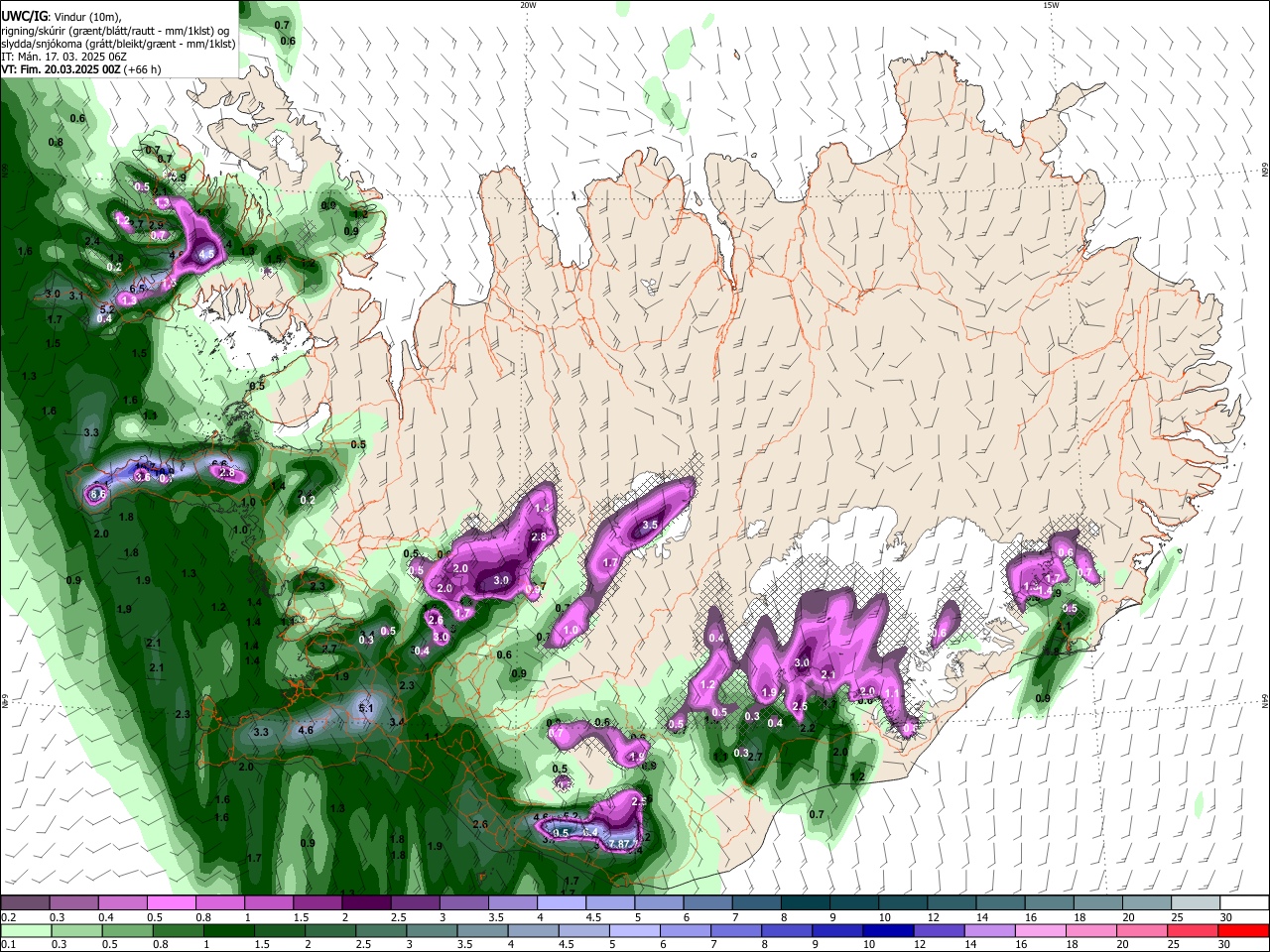Click the bright red swatch labeled 30
The height and width of the screenshot is (952, 1270).
coord(1245,930)
